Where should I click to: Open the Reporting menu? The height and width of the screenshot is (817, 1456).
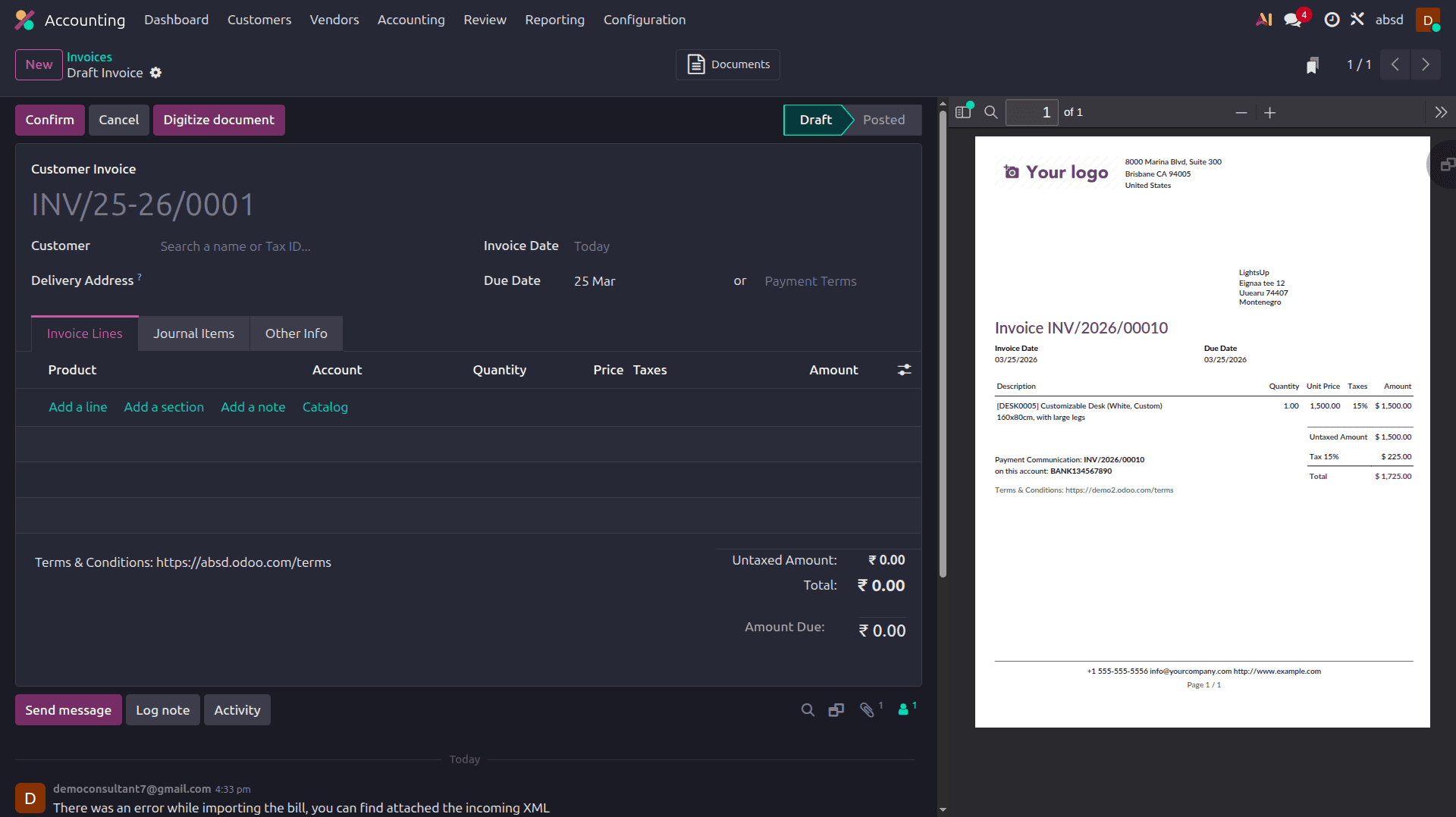click(x=554, y=20)
